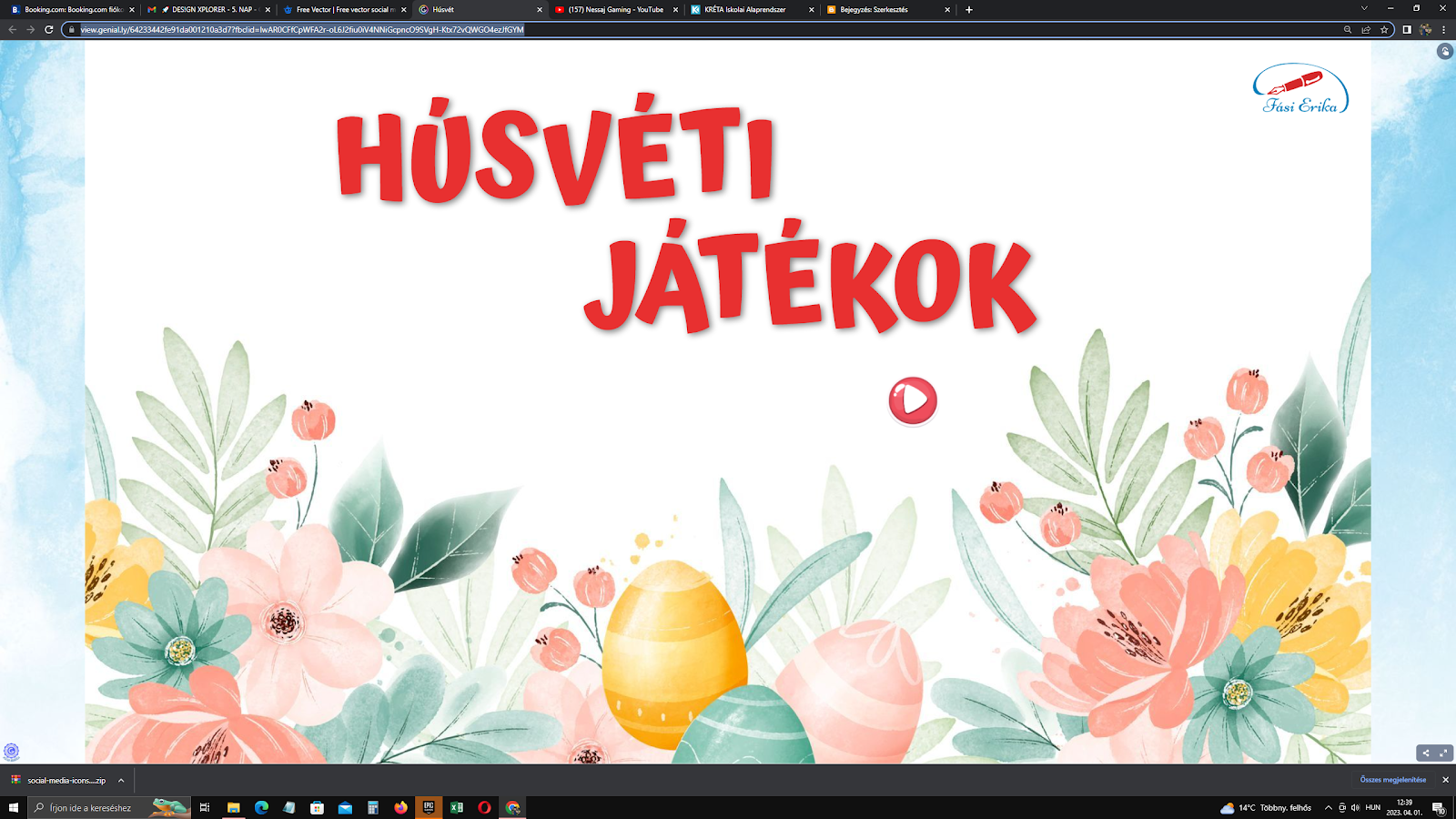Click the share-page icon in address bar

(1366, 29)
